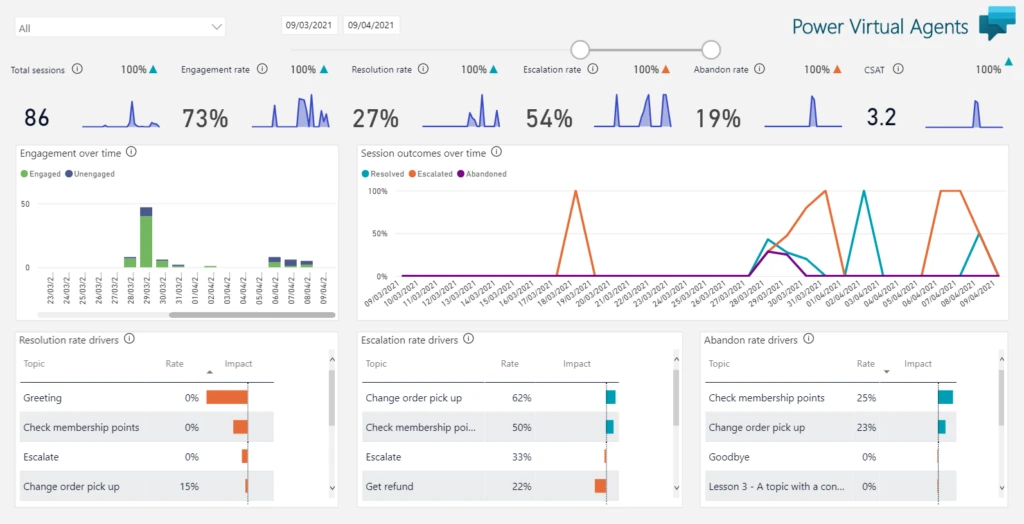
Task: Click the Power Virtual Agents logo icon
Action: coord(996,23)
